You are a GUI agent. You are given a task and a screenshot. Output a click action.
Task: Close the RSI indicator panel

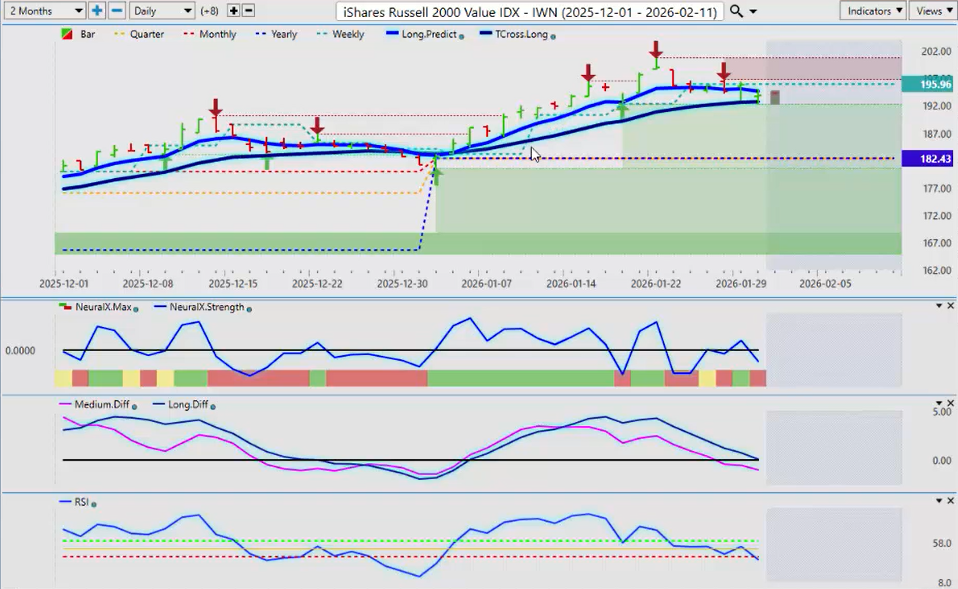click(950, 500)
